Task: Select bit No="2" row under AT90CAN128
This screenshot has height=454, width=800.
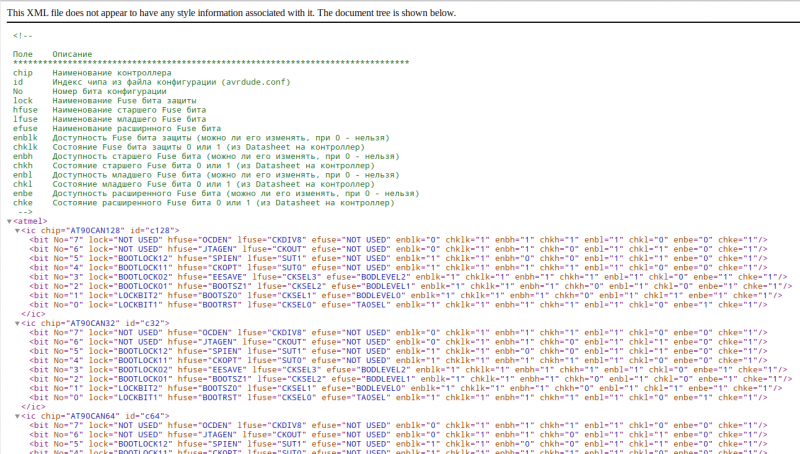Action: [411, 286]
